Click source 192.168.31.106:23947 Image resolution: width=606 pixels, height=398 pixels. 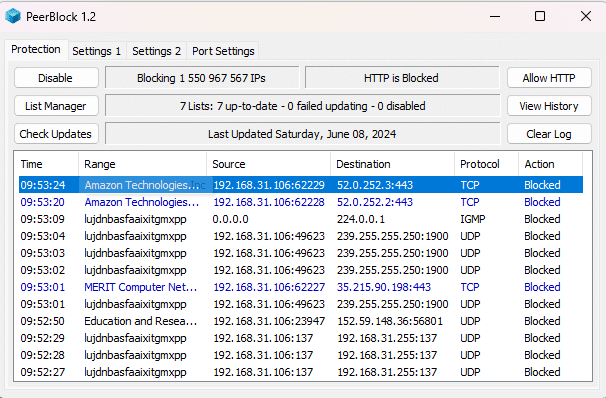pyautogui.click(x=269, y=321)
